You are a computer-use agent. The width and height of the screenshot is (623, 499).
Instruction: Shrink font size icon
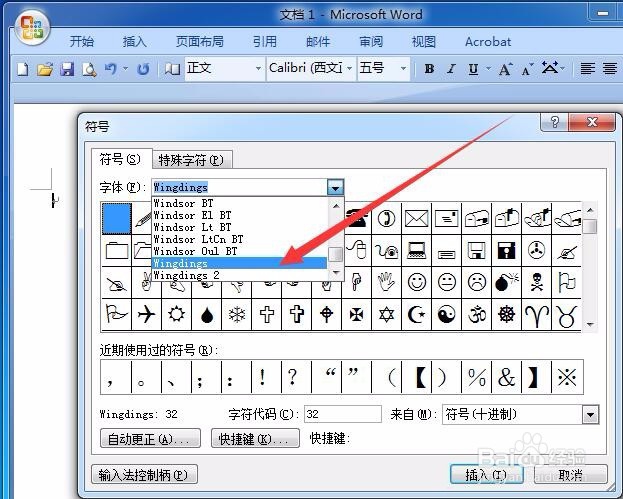[527, 70]
